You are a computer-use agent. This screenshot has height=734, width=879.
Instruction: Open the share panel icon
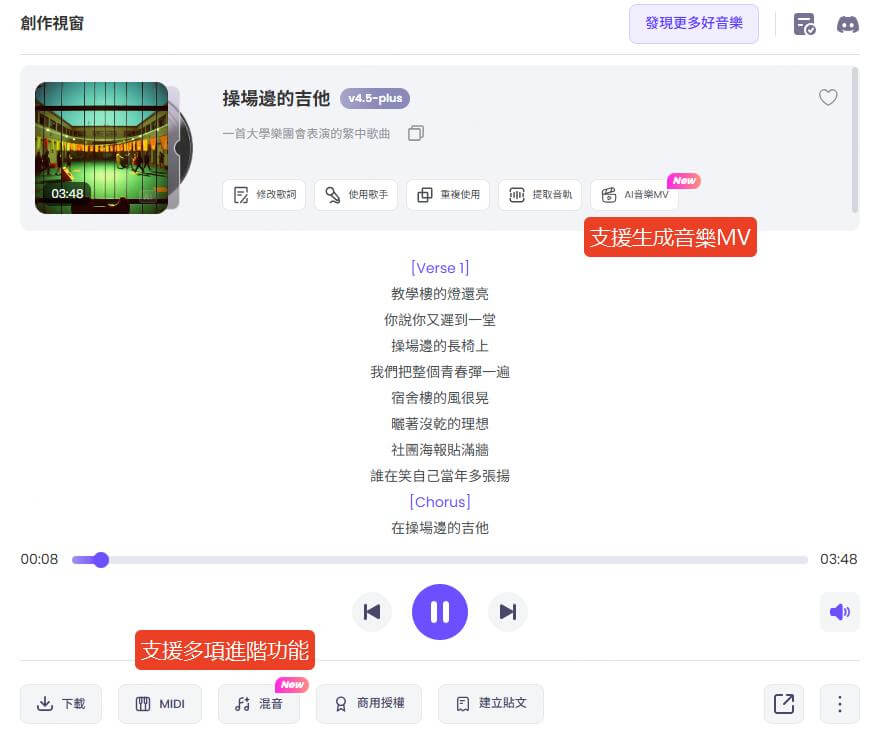[x=784, y=704]
